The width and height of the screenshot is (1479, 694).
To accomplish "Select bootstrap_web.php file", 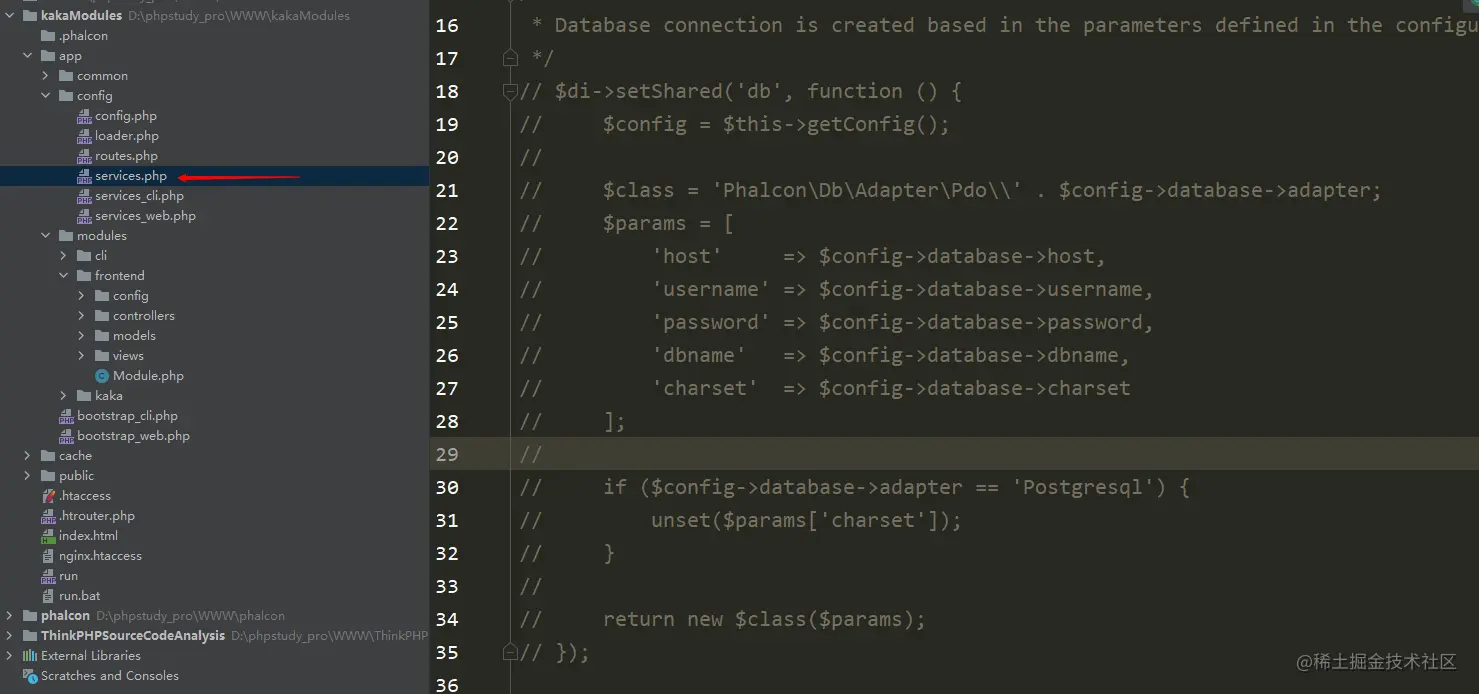I will pos(133,436).
